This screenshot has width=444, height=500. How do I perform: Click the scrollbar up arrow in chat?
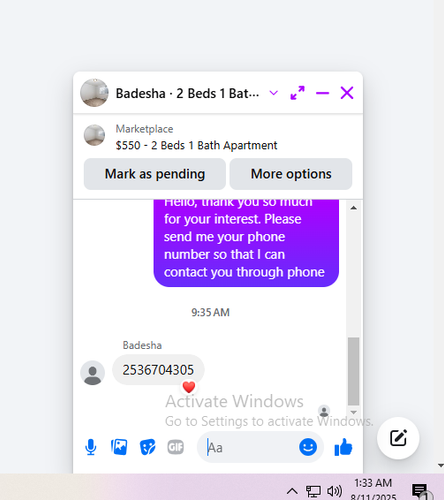pyautogui.click(x=354, y=208)
